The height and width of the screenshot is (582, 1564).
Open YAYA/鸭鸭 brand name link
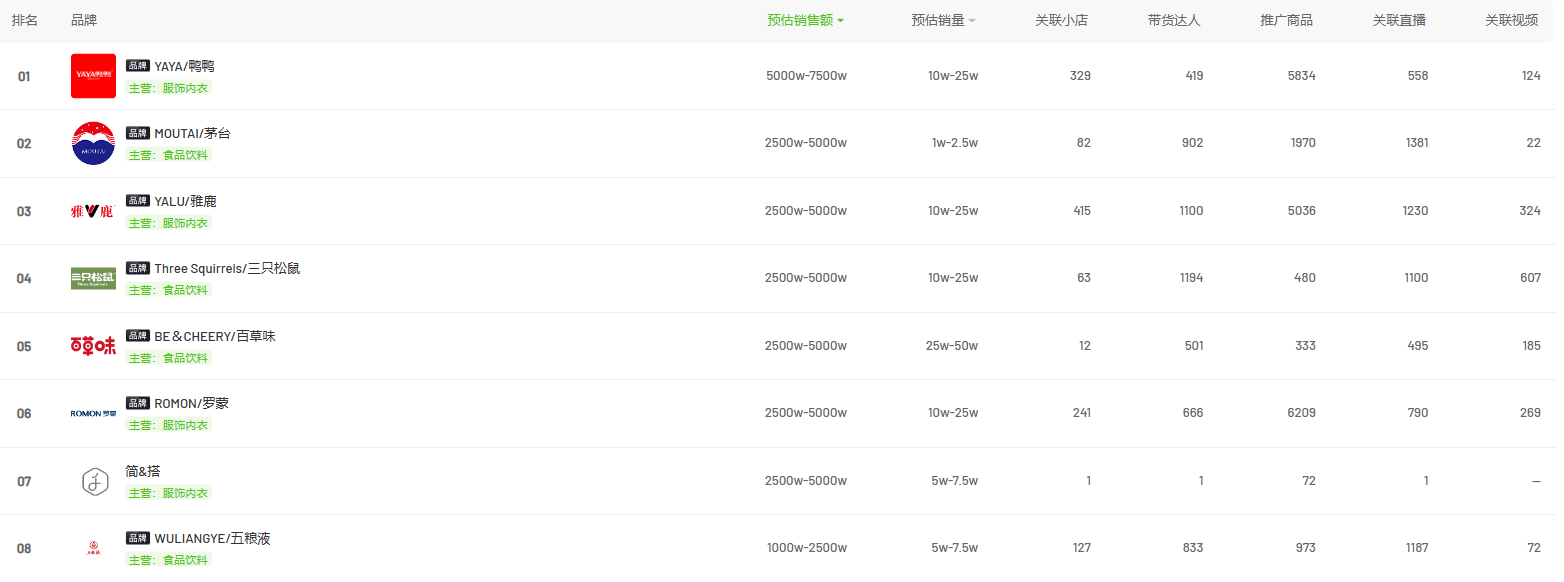[185, 66]
